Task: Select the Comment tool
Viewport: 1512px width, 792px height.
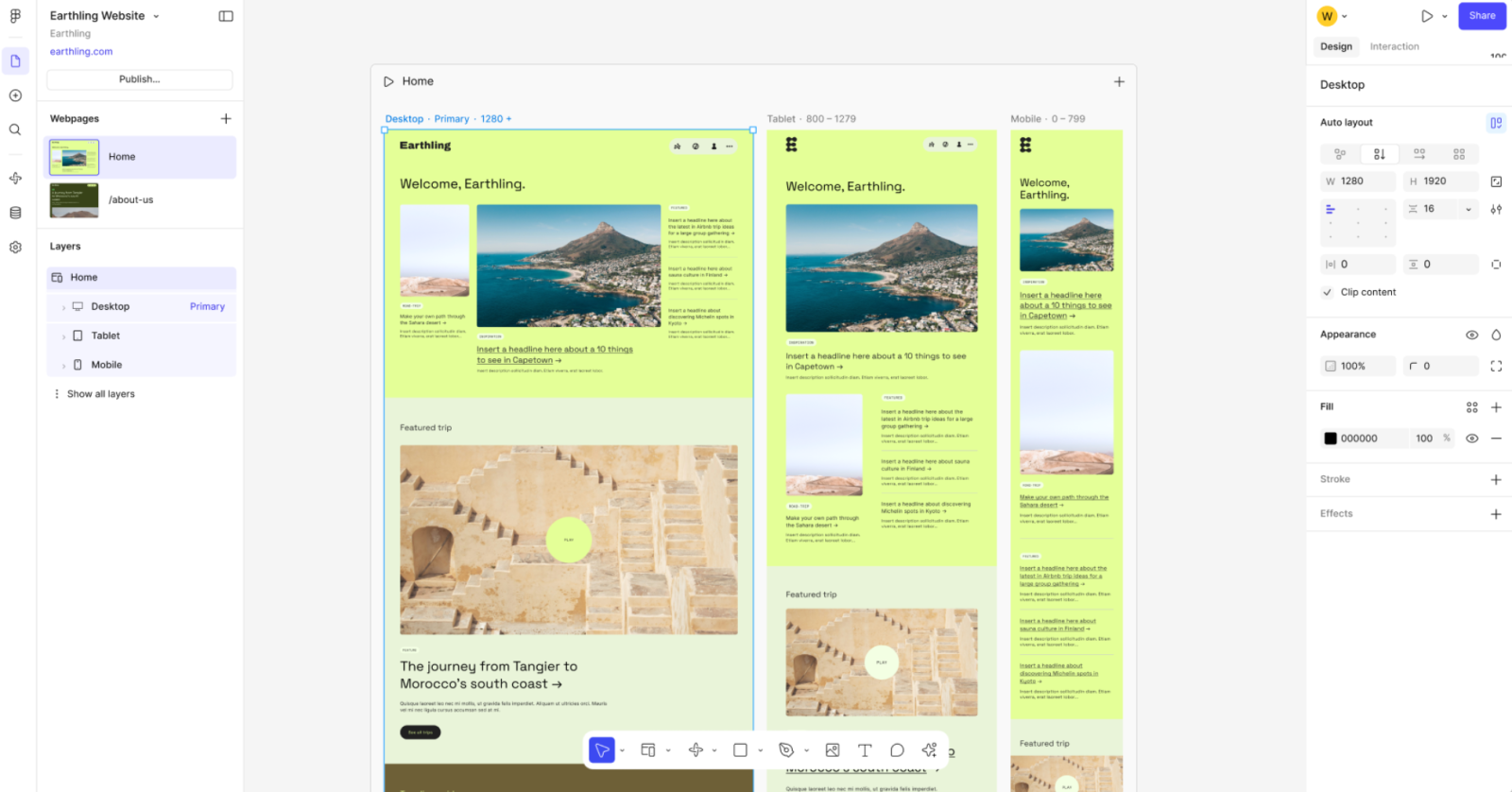Action: point(897,749)
